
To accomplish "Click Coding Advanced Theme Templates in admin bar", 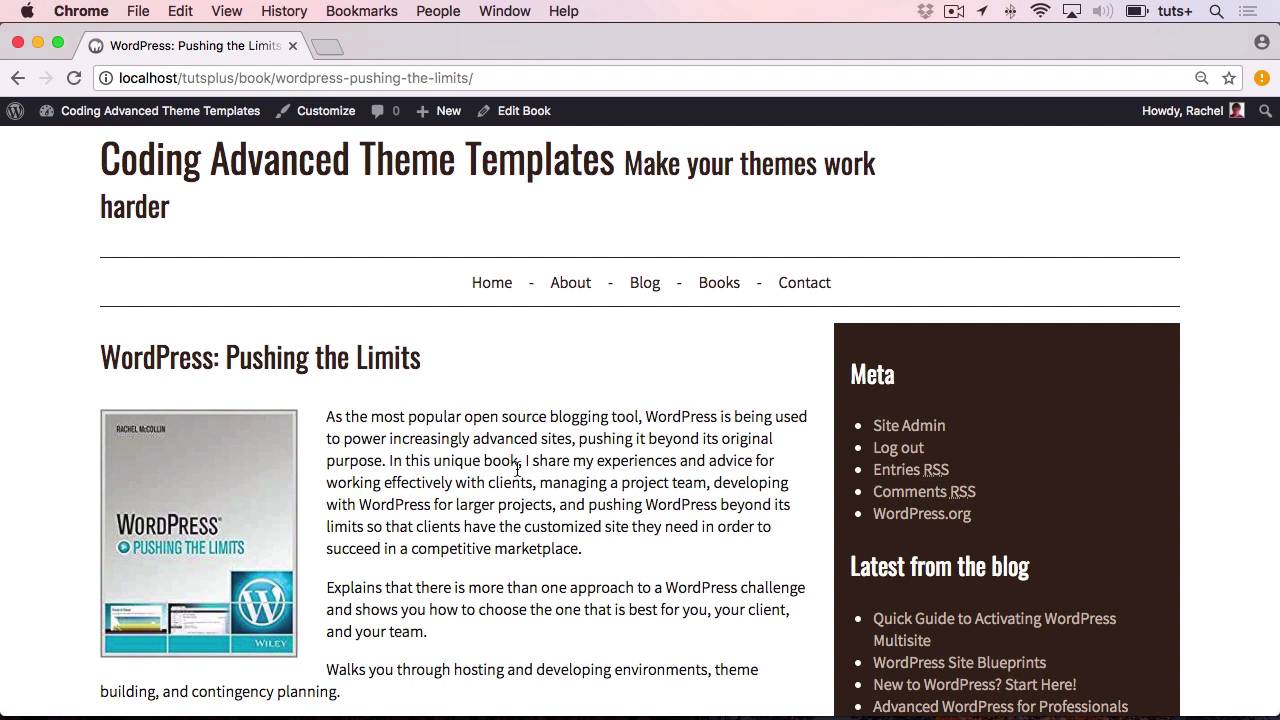I will pyautogui.click(x=160, y=111).
